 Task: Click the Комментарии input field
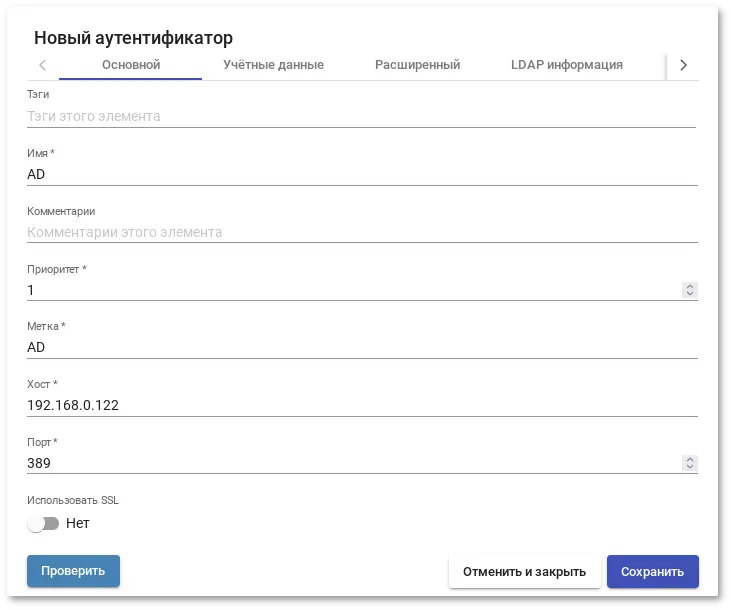pos(361,232)
